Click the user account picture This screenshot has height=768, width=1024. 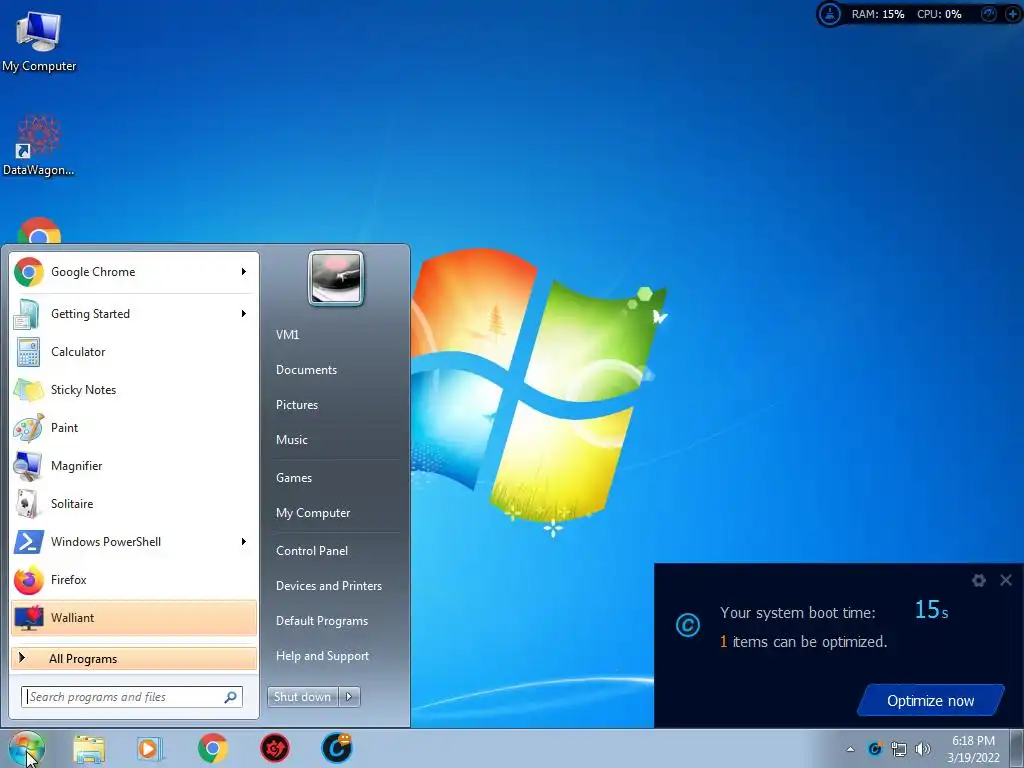(x=336, y=278)
